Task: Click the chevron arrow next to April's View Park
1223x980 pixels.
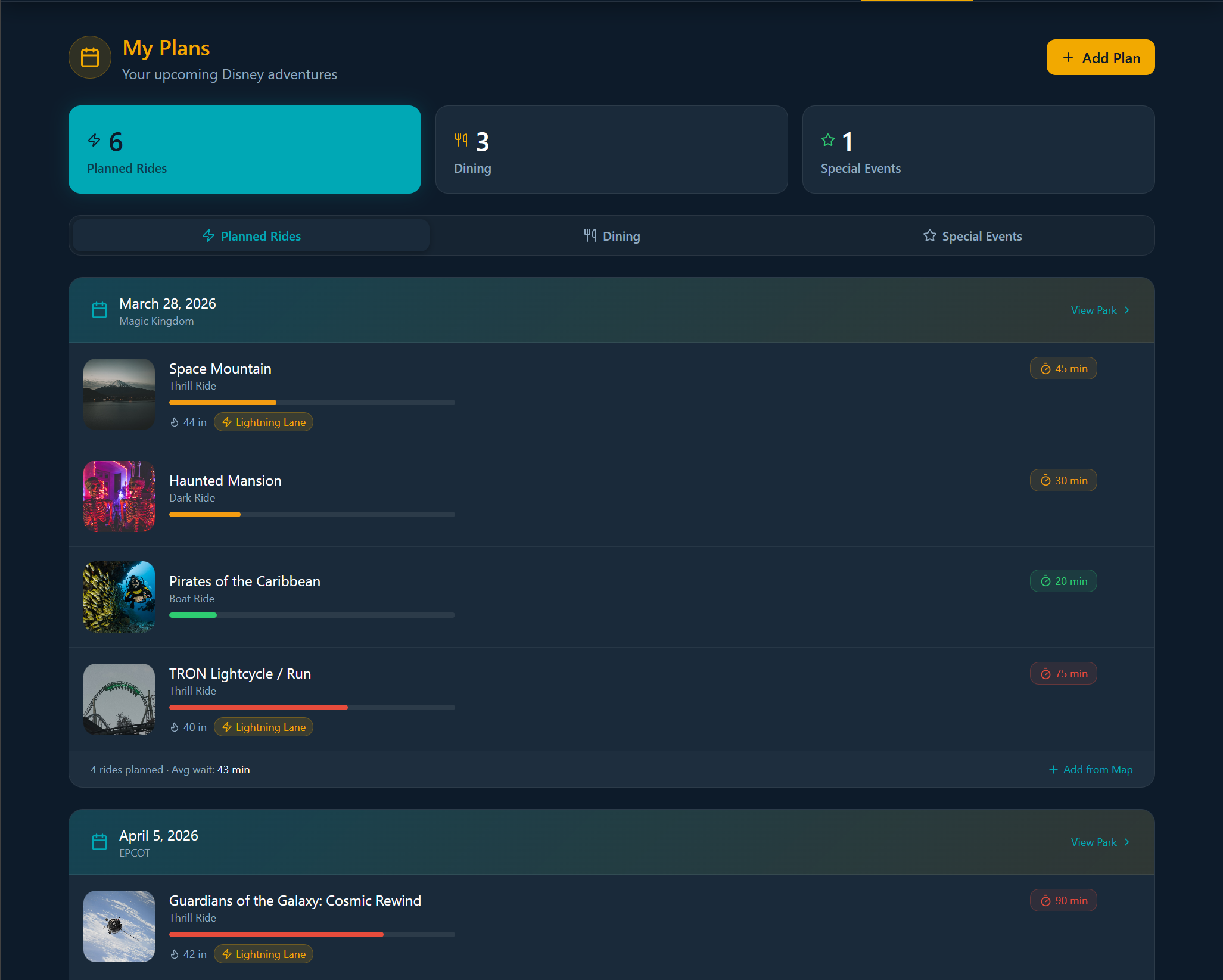Action: coord(1126,842)
